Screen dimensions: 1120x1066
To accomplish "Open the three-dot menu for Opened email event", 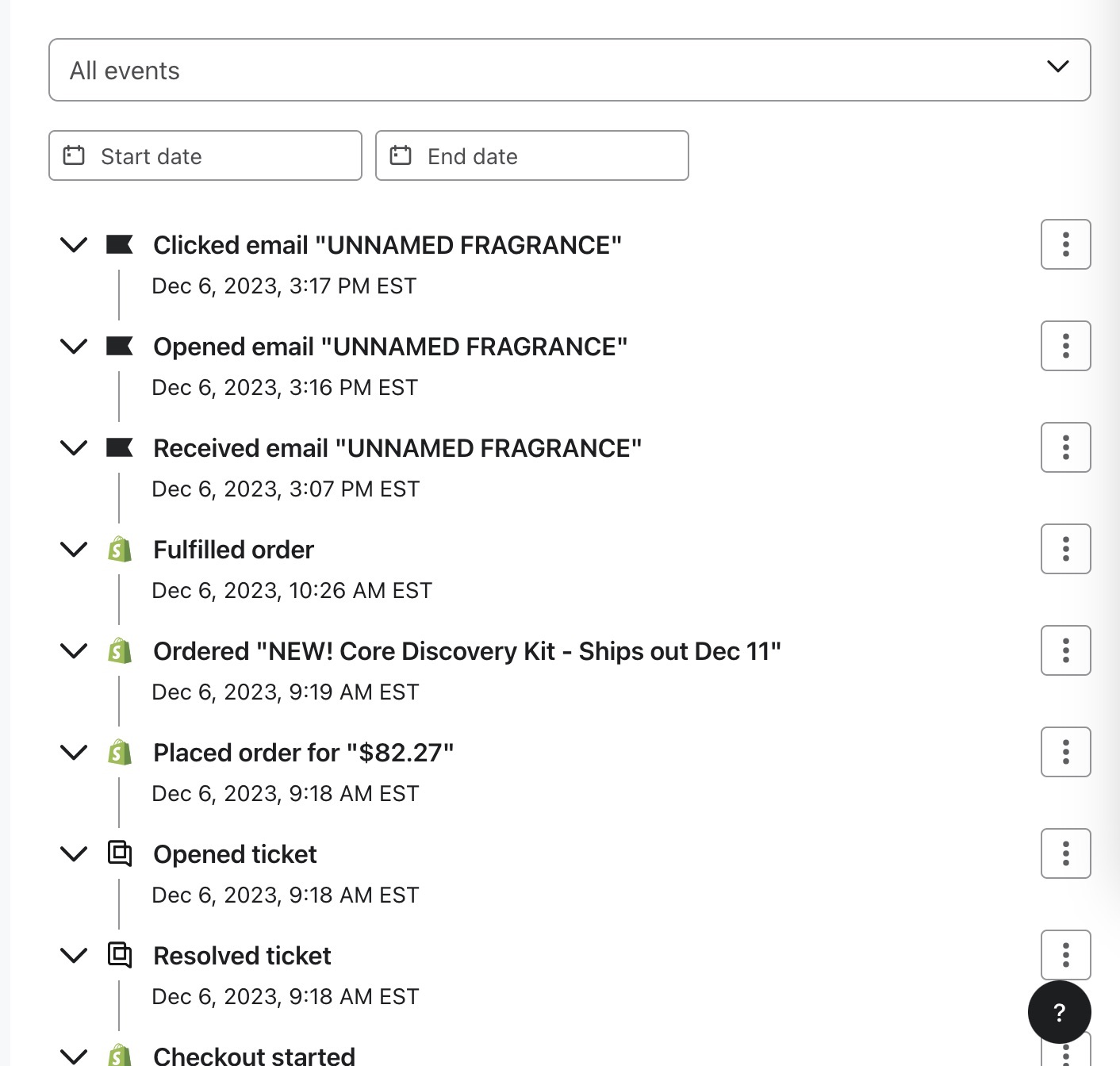I will coord(1065,346).
